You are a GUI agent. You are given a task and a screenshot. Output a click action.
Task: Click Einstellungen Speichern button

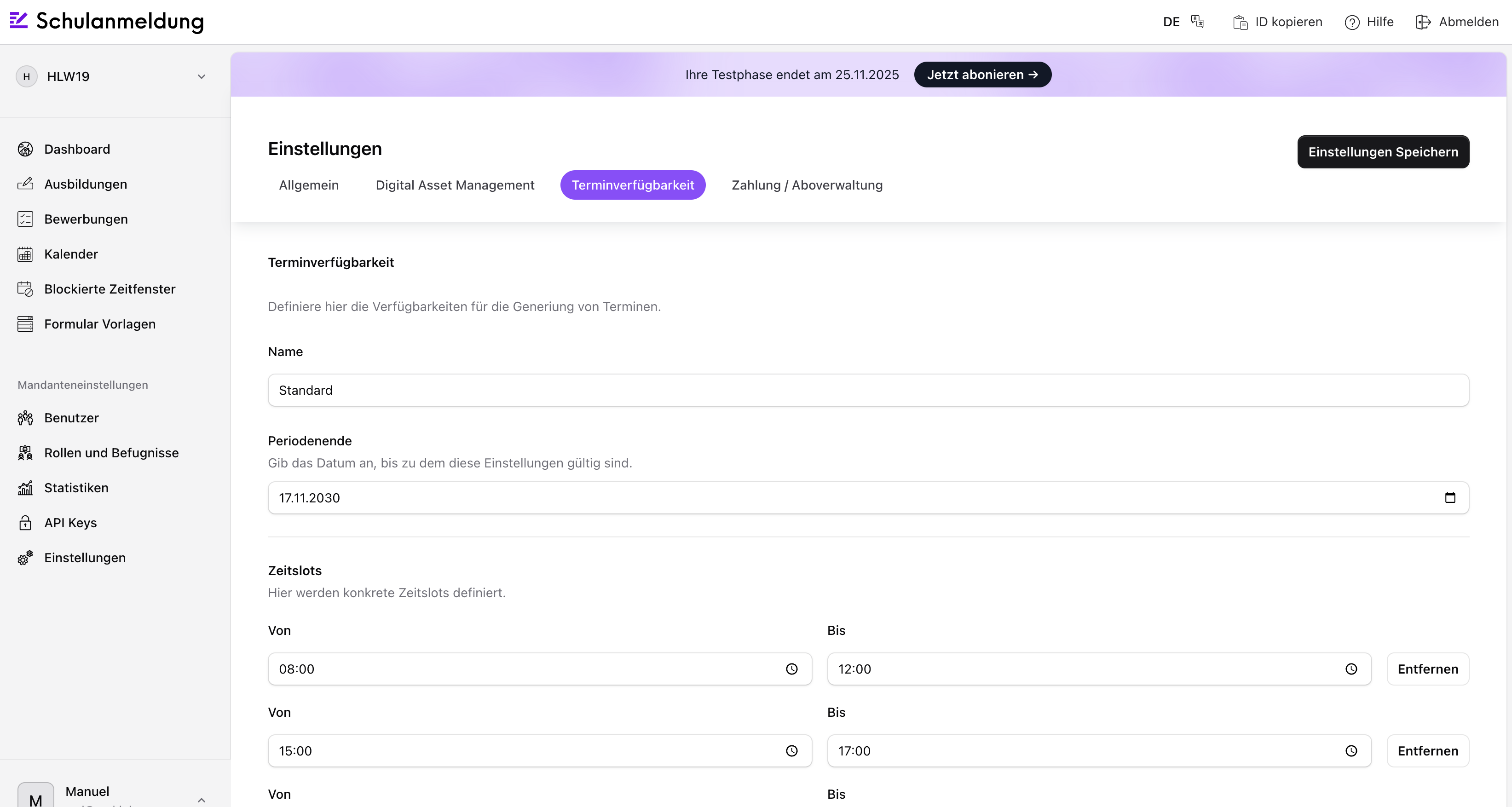[x=1383, y=152]
